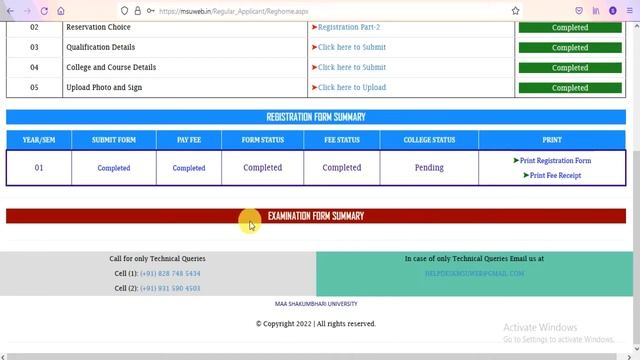Click here to Submit for College and Course Details
Viewport: 640px width, 360px height.
351,67
